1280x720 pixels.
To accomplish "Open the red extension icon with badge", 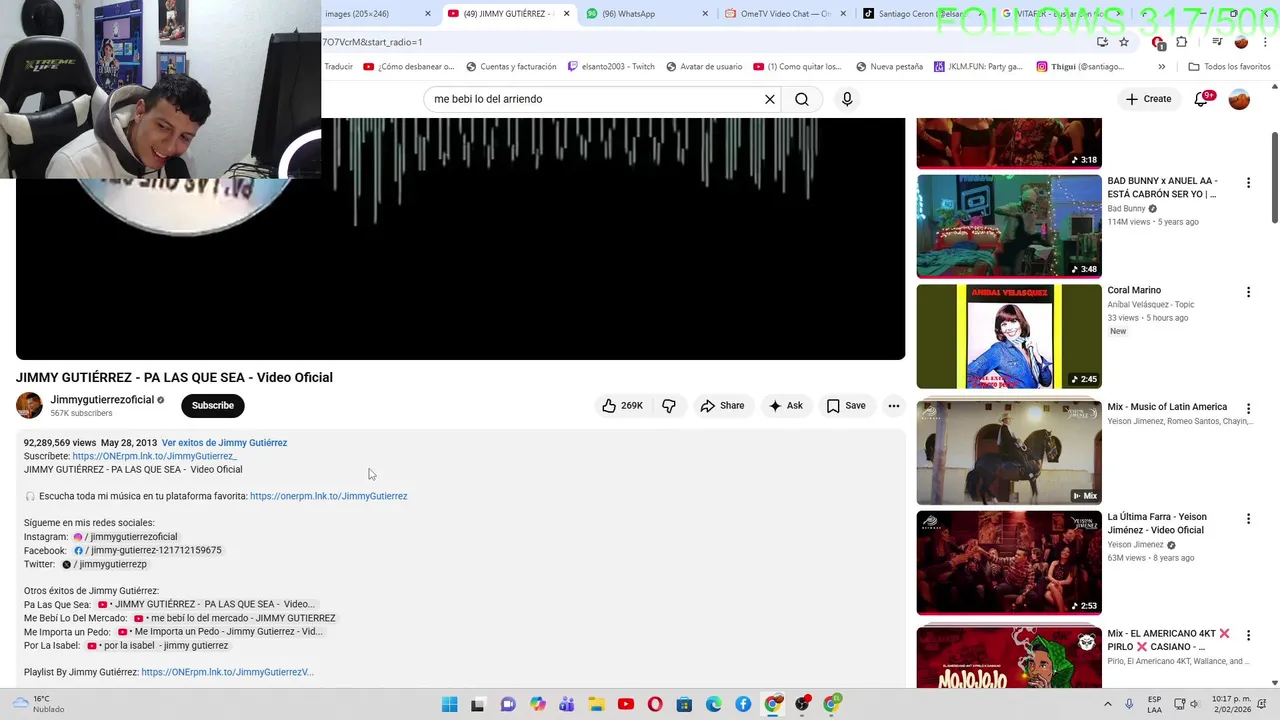I will 1158,43.
